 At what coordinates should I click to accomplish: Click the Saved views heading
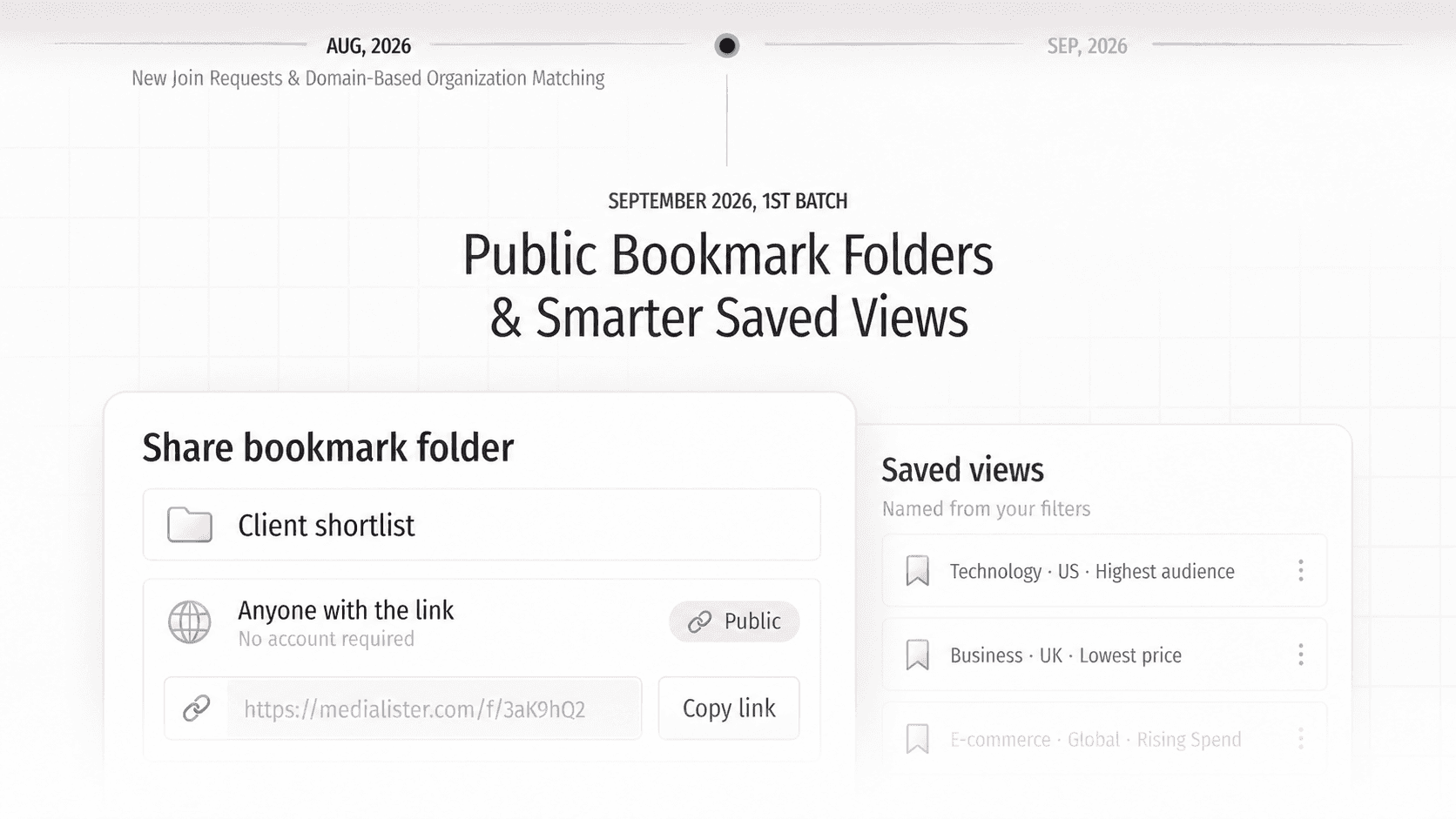coord(962,470)
